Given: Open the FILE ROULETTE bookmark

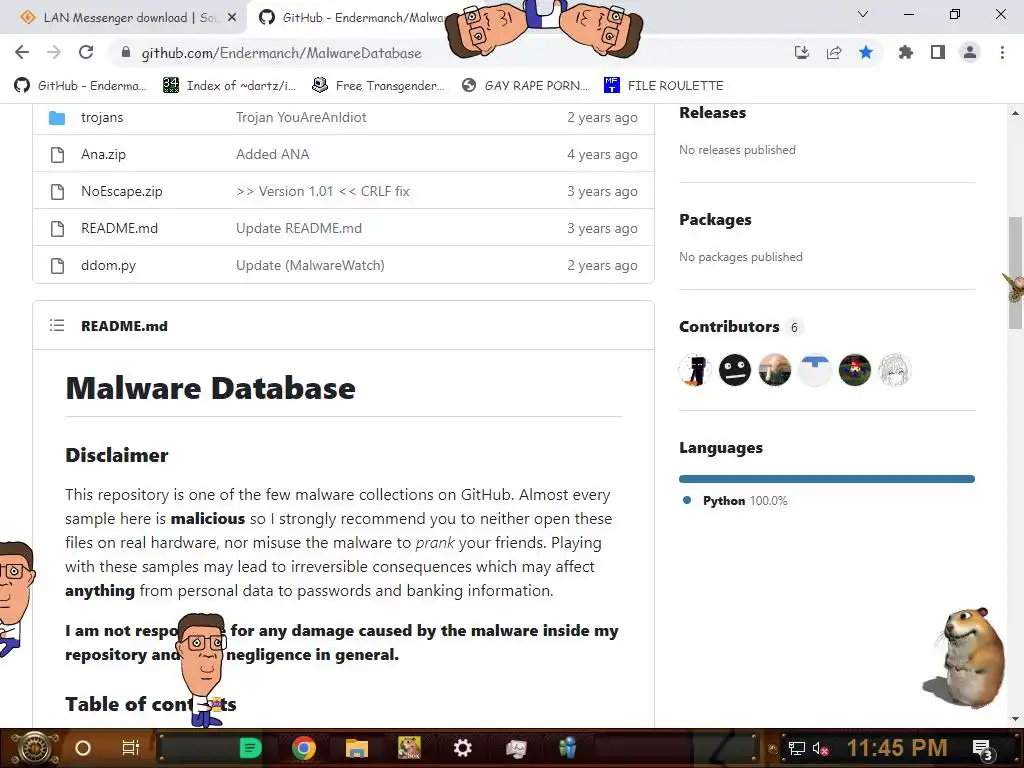Looking at the screenshot, I should 664,86.
